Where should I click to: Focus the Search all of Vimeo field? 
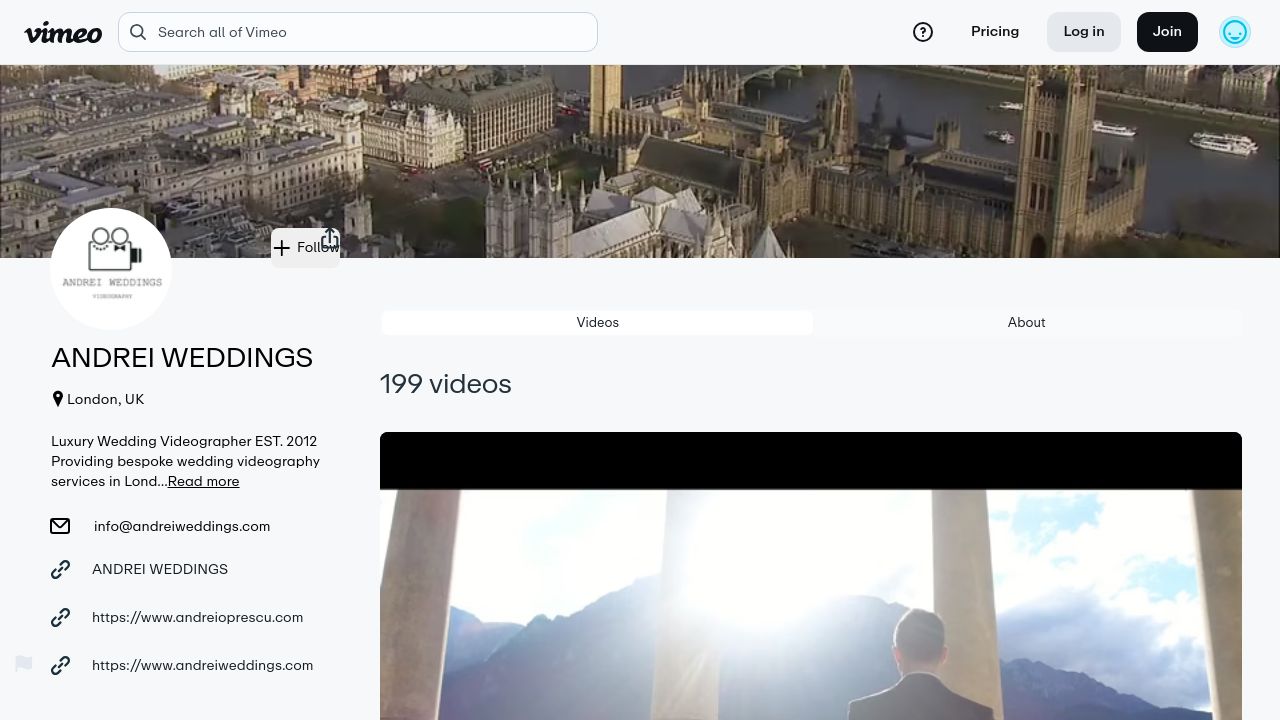358,32
